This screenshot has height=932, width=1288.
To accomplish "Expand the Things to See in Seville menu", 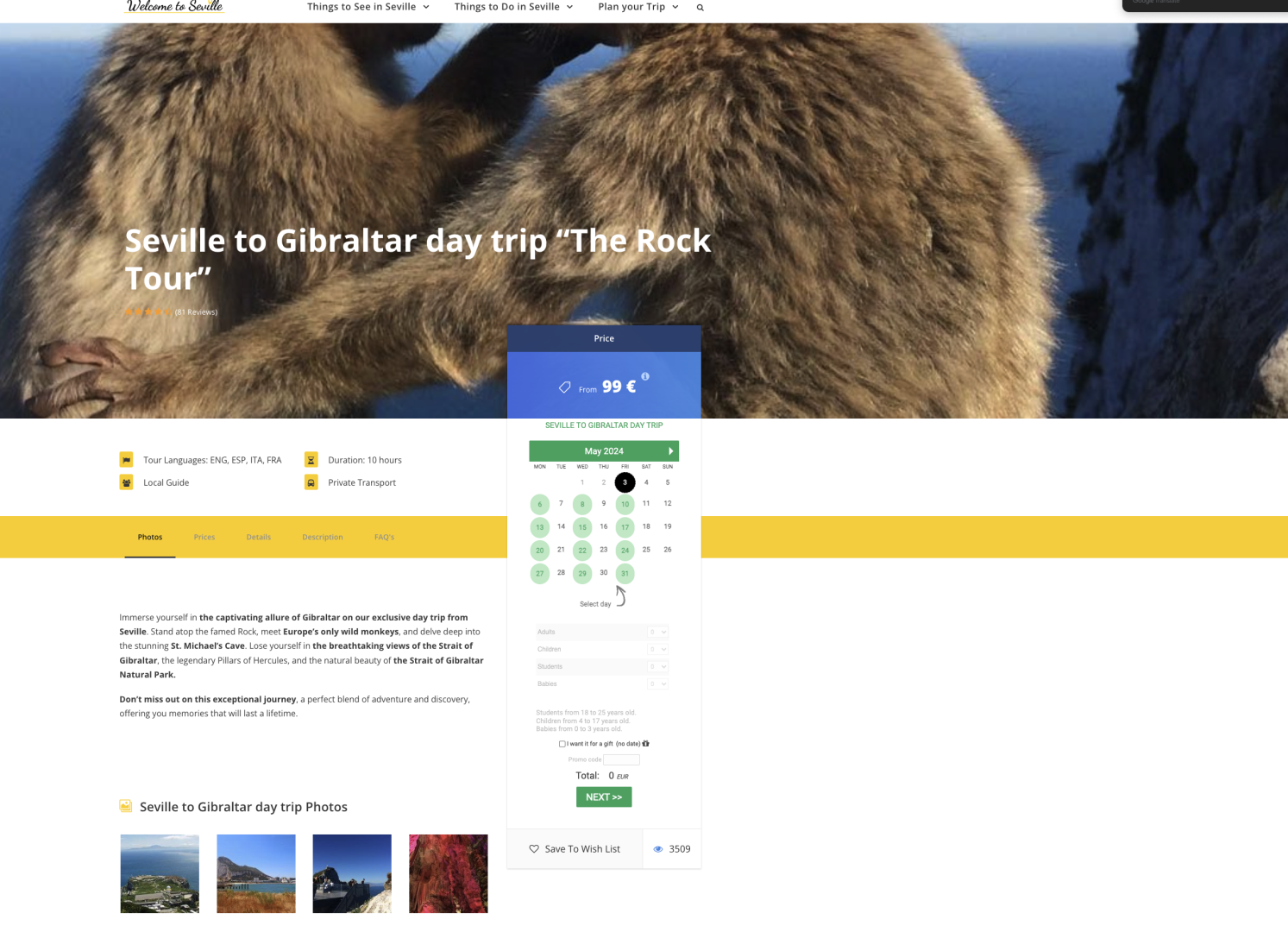I will [368, 7].
